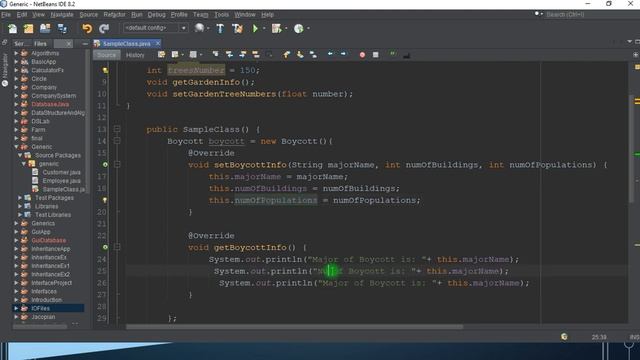
Task: Expand the Libraries node under Generic
Action: 20,206
